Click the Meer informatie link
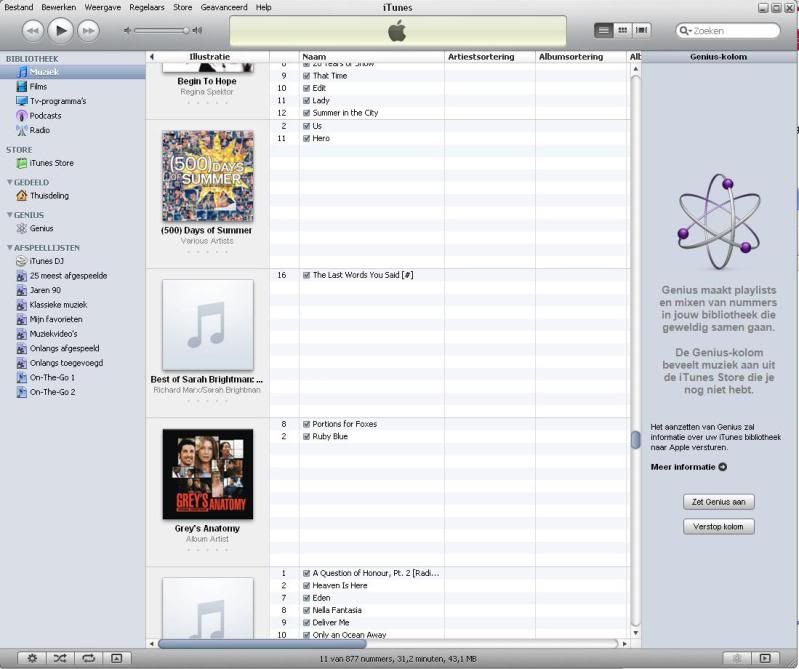 click(688, 467)
